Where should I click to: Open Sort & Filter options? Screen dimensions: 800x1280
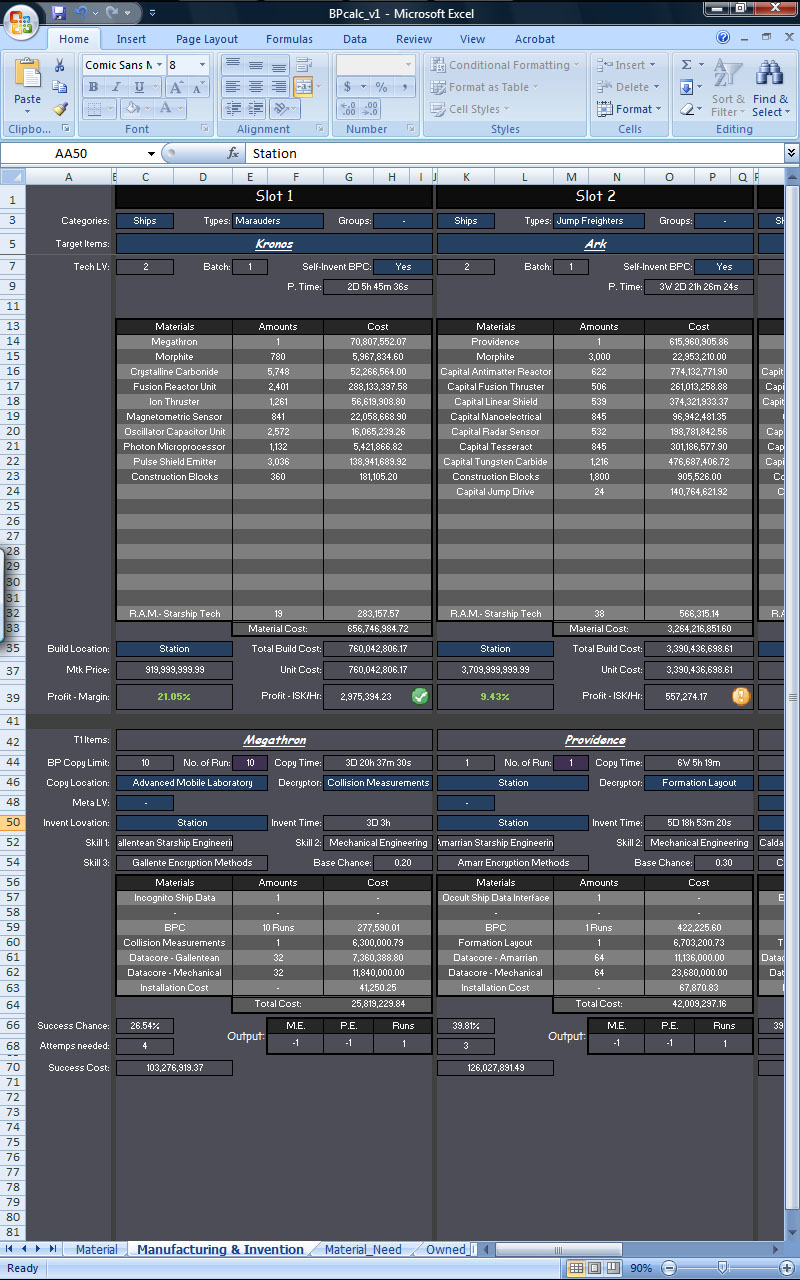[727, 88]
